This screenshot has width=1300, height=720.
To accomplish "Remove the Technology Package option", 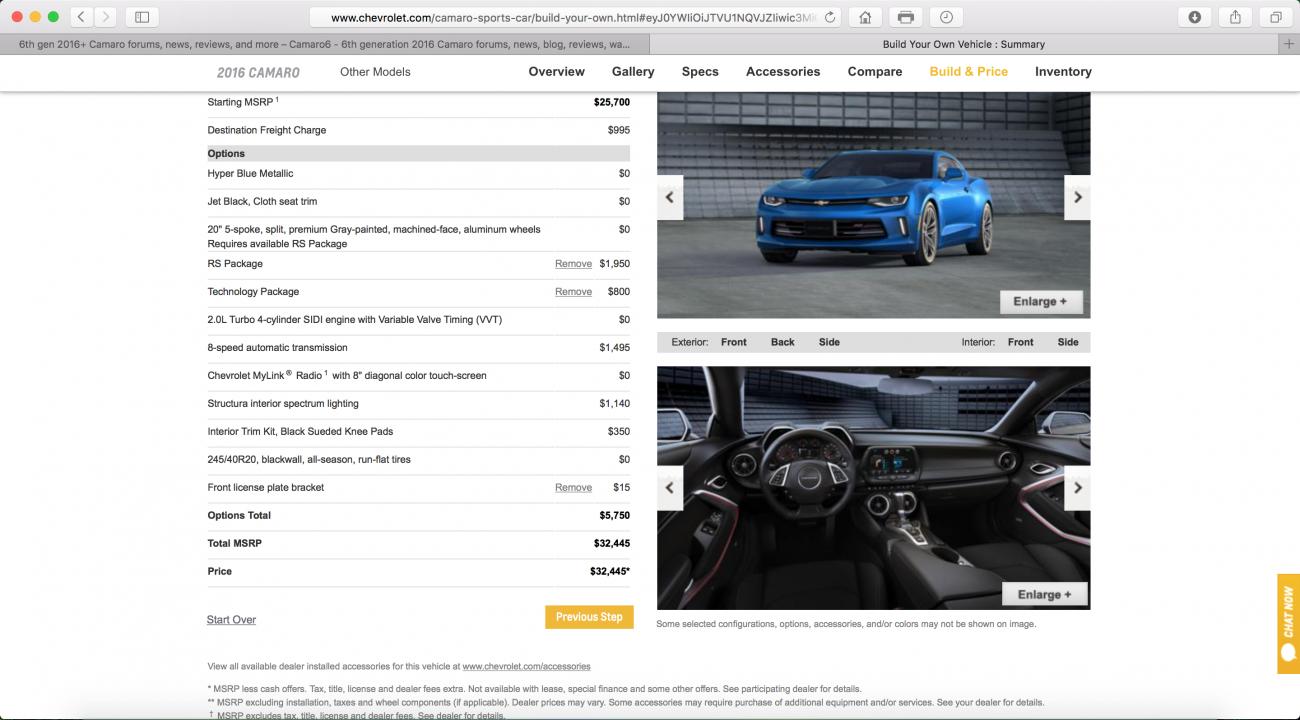I will point(573,292).
